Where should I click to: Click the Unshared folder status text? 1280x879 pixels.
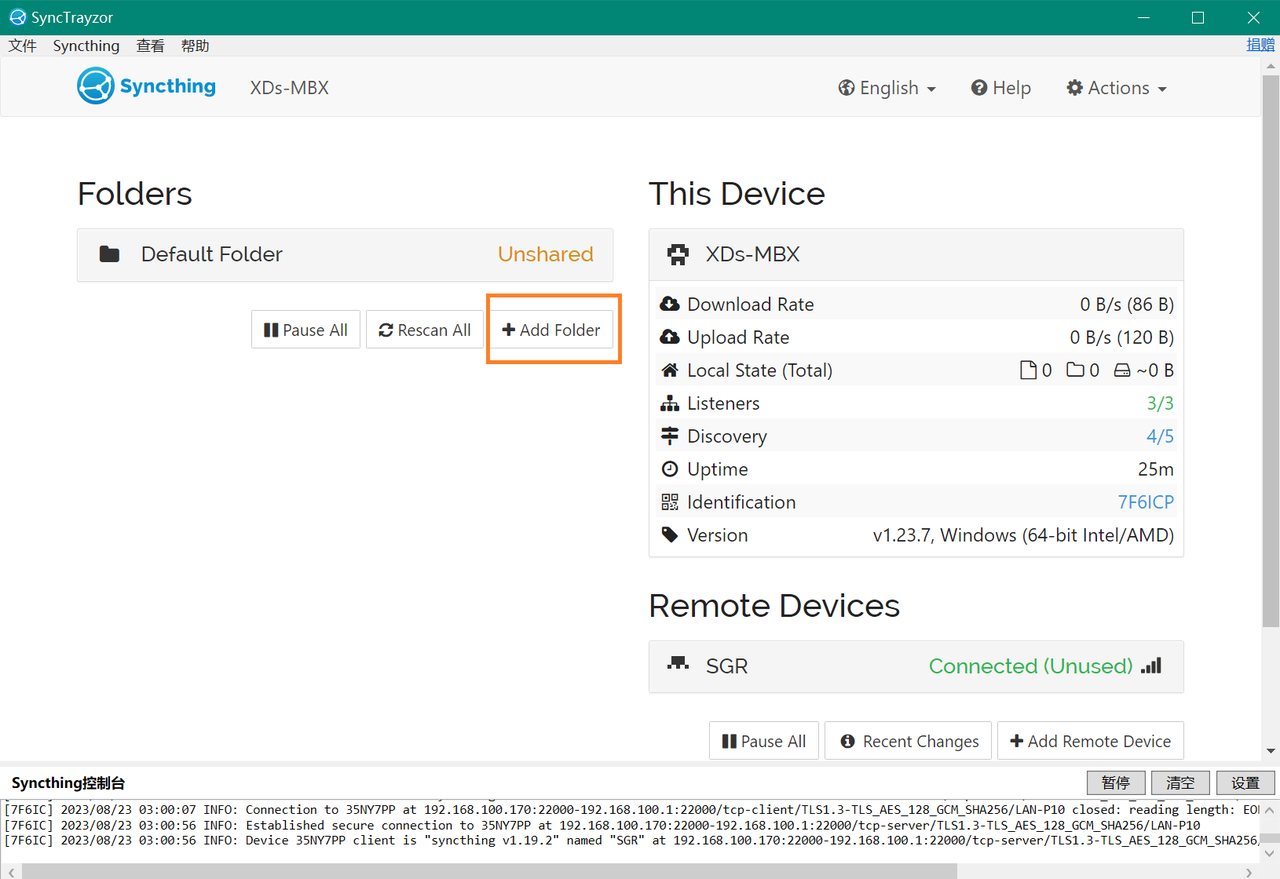545,254
